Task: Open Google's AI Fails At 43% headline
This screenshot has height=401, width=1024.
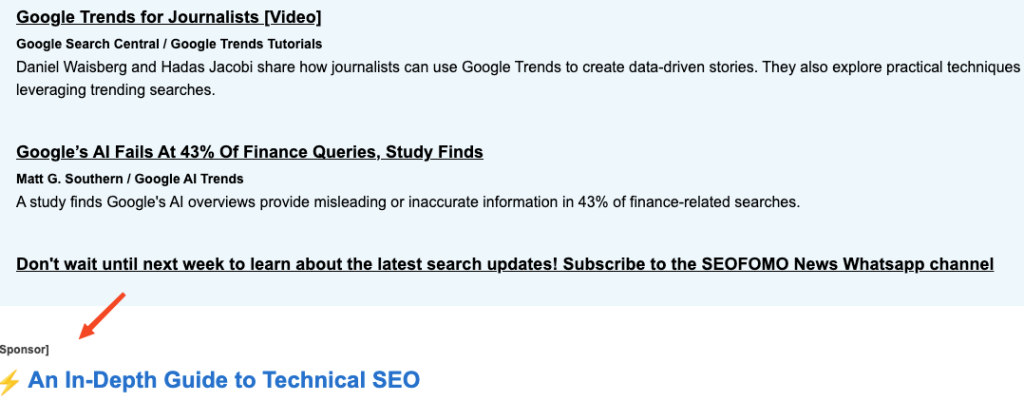Action: point(249,152)
